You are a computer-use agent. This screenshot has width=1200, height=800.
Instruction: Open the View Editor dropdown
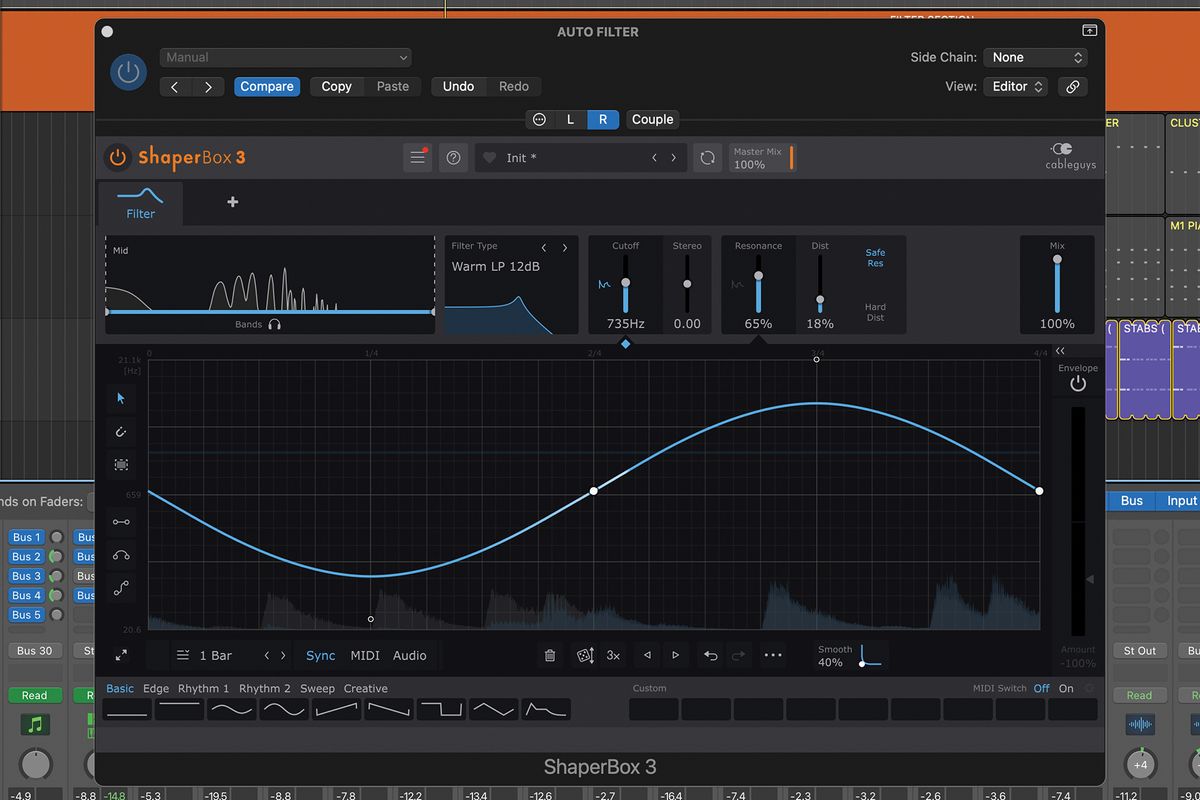(1015, 86)
